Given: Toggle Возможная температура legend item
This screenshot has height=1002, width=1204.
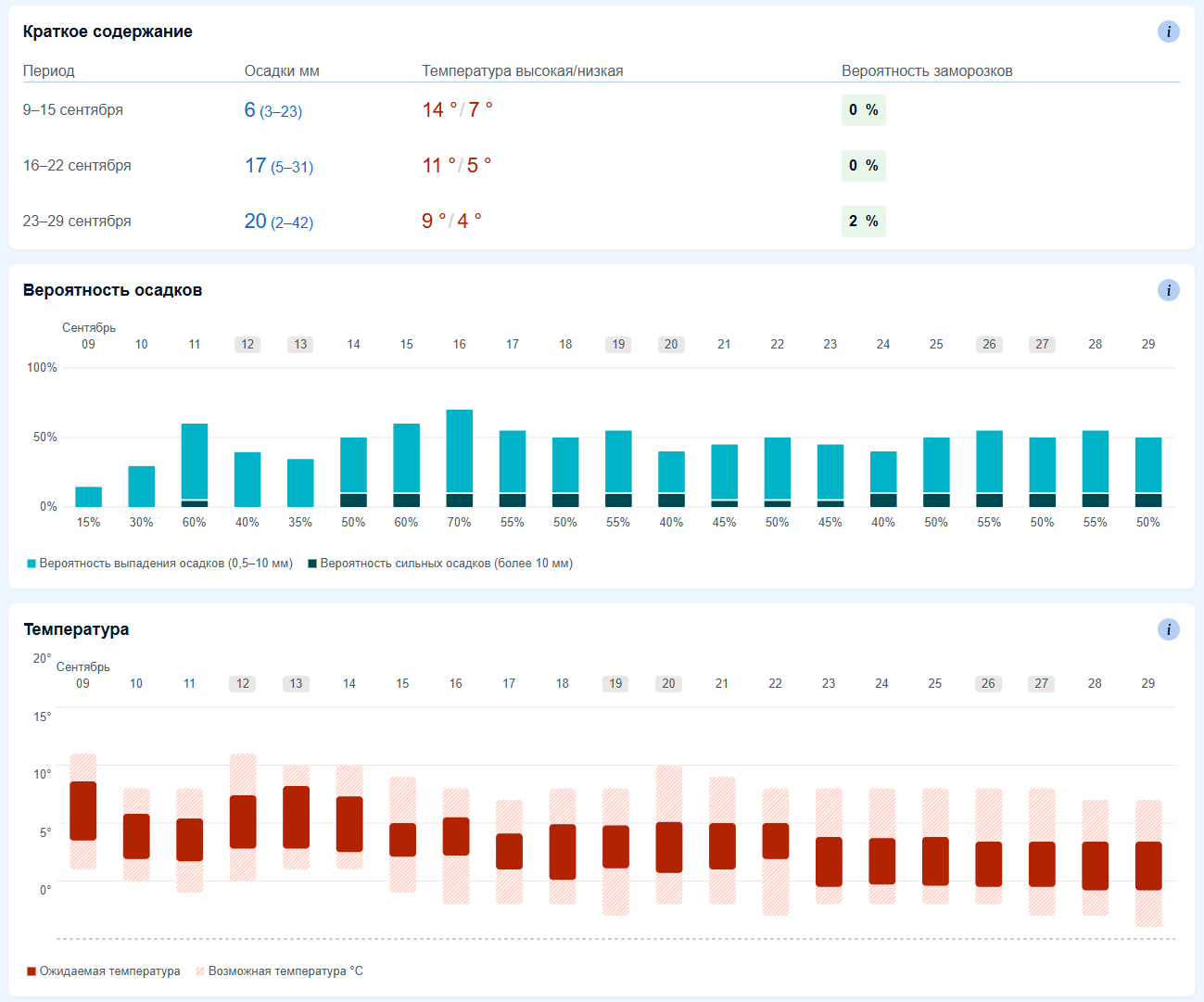Looking at the screenshot, I should tap(279, 971).
